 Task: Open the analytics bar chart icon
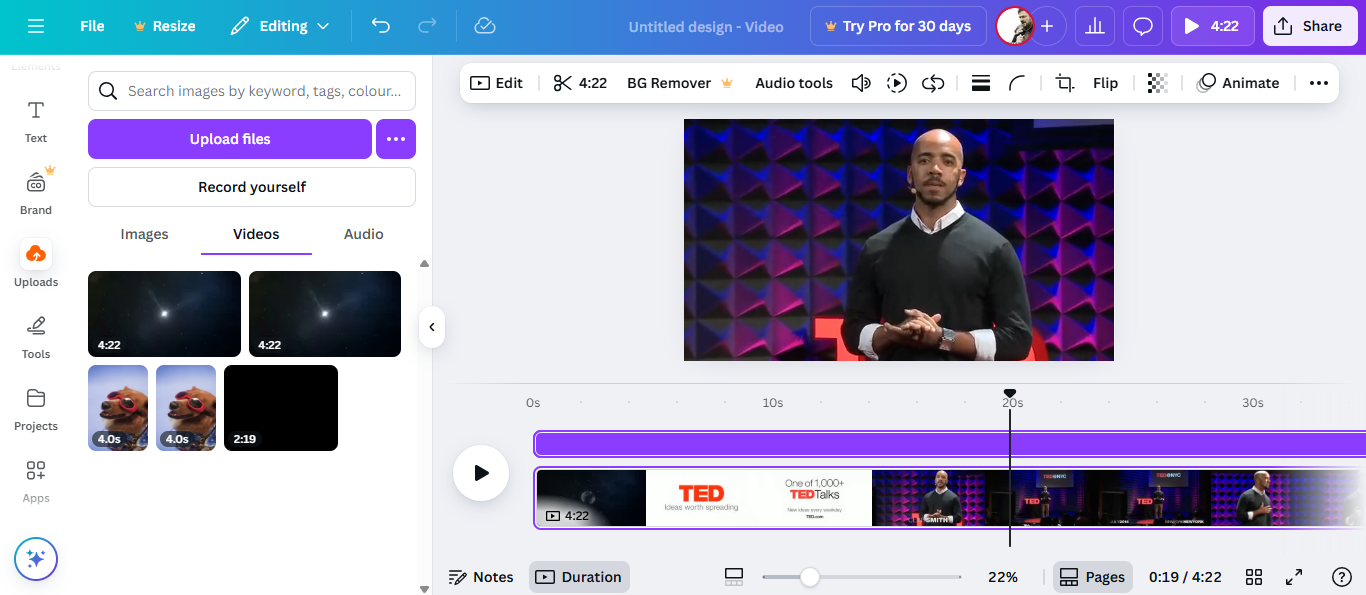pyautogui.click(x=1095, y=26)
